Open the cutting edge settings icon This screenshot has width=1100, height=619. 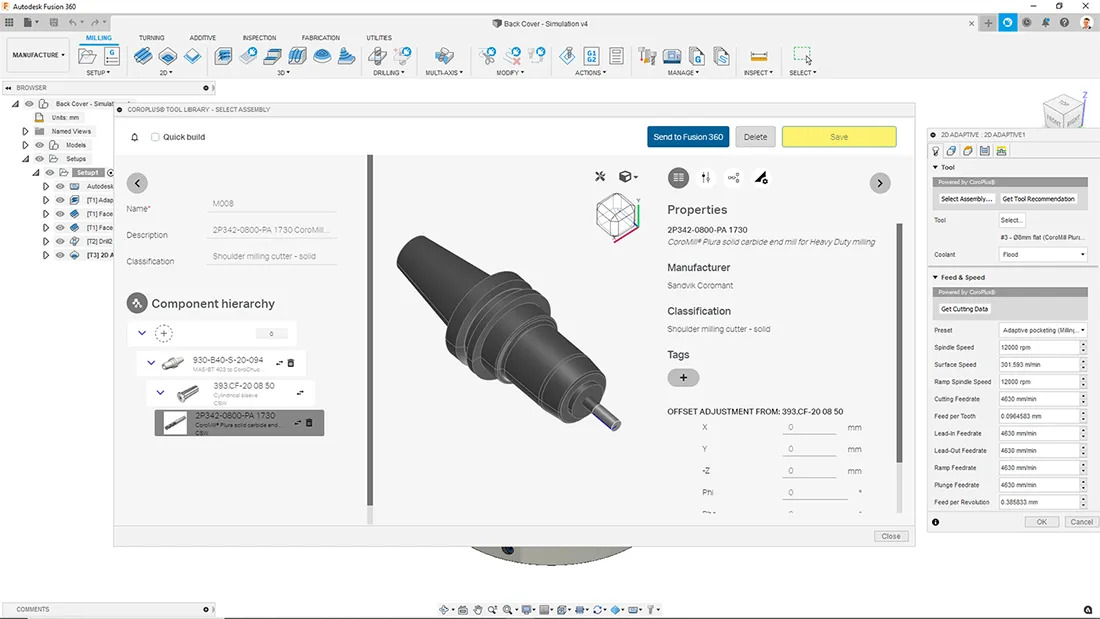(761, 178)
